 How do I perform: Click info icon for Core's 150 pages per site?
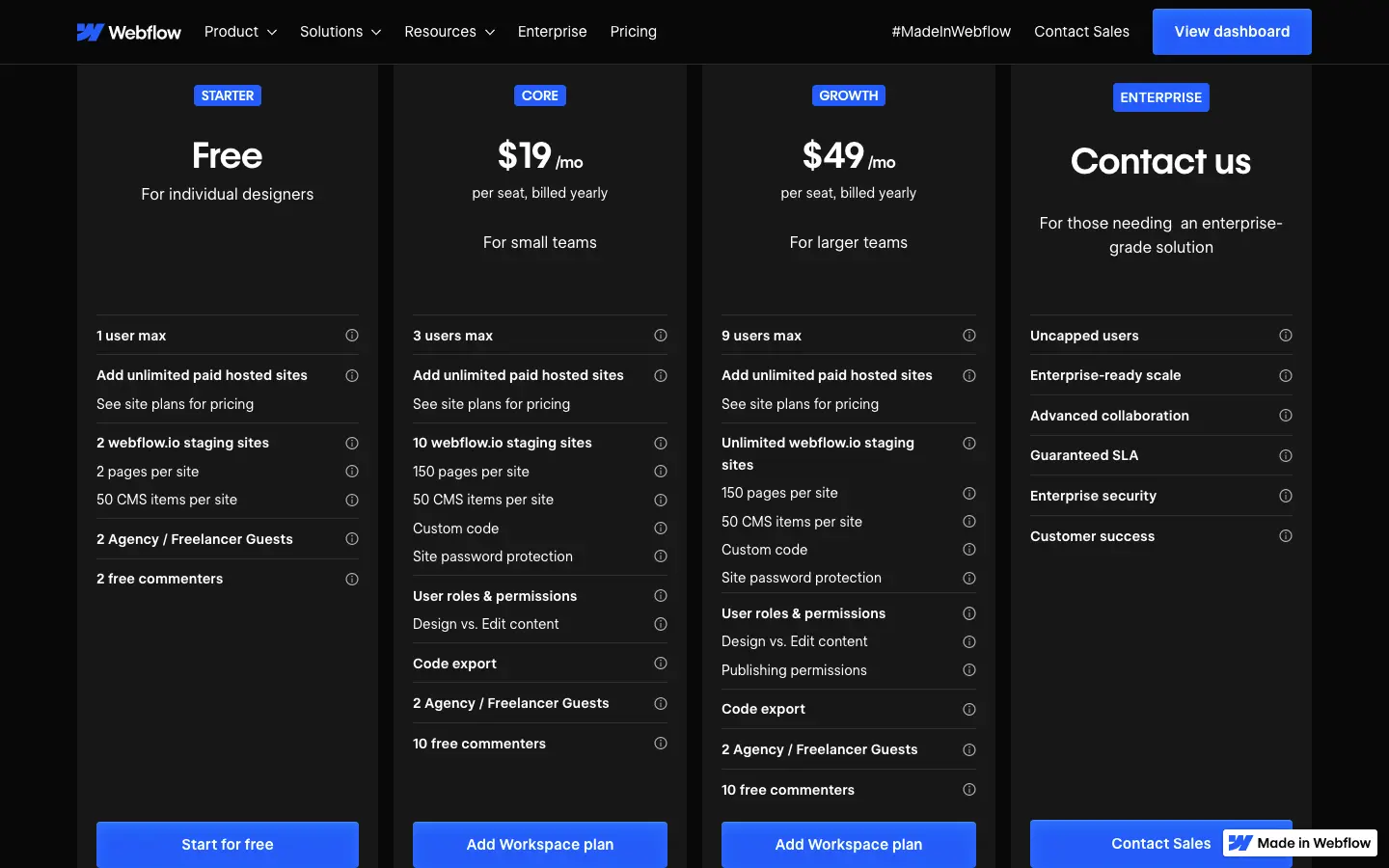click(x=661, y=472)
